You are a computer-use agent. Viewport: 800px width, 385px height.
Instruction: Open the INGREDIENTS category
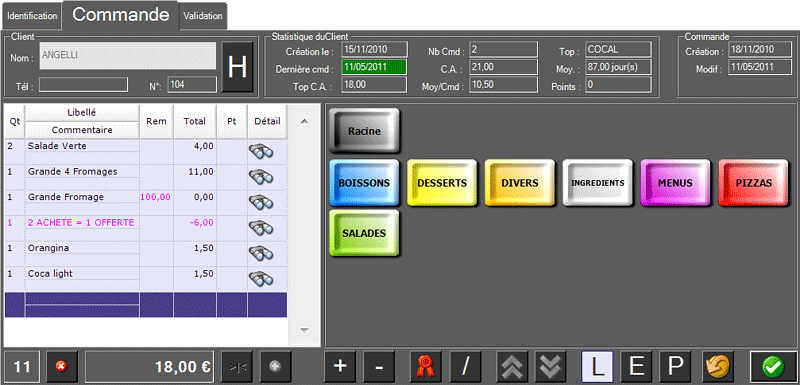point(597,183)
